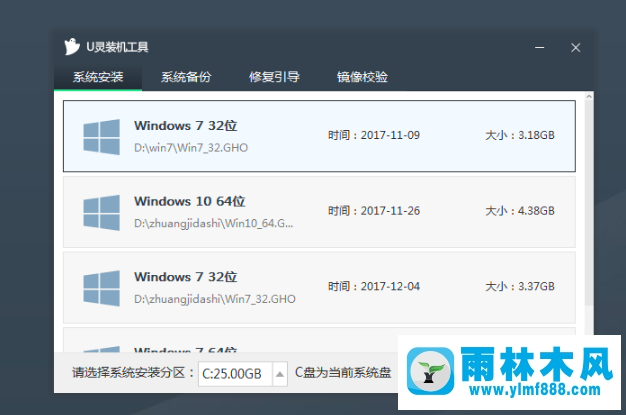Viewport: 626px width, 415px height.
Task: Click Windows logo of D:\zhuangjidashi\Win7_32.GHO entry
Action: pyautogui.click(x=101, y=288)
